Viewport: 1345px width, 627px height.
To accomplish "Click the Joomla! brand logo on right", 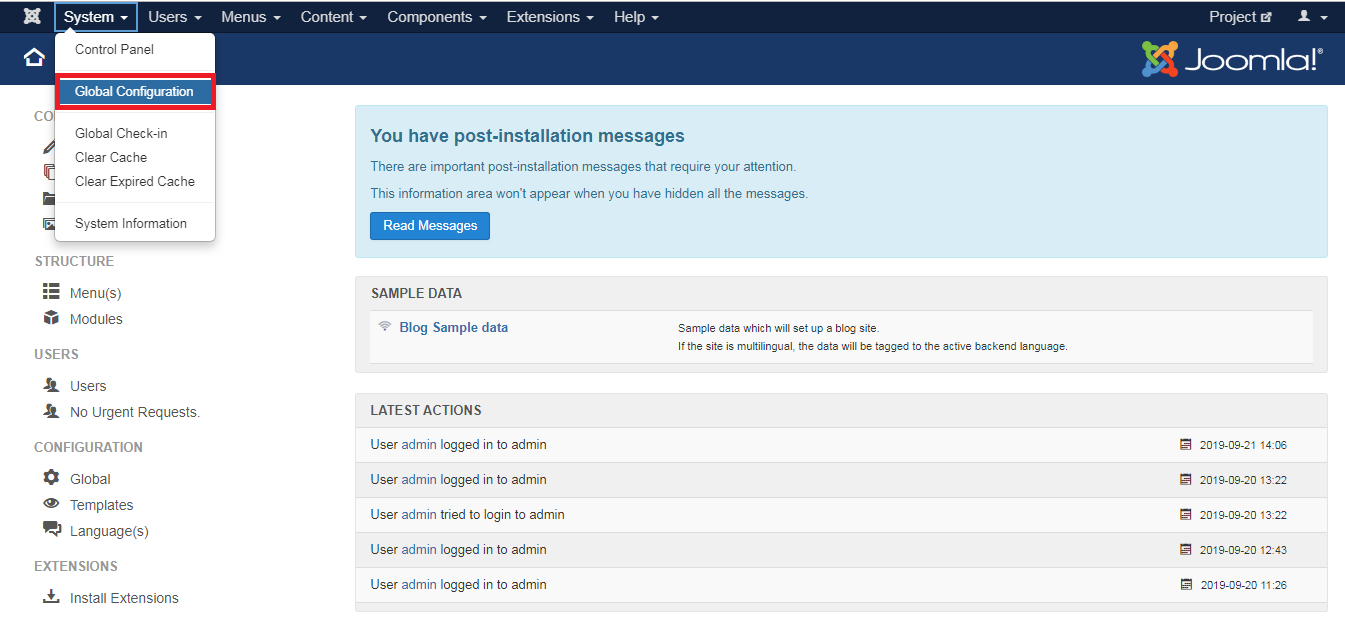I will tap(1233, 59).
